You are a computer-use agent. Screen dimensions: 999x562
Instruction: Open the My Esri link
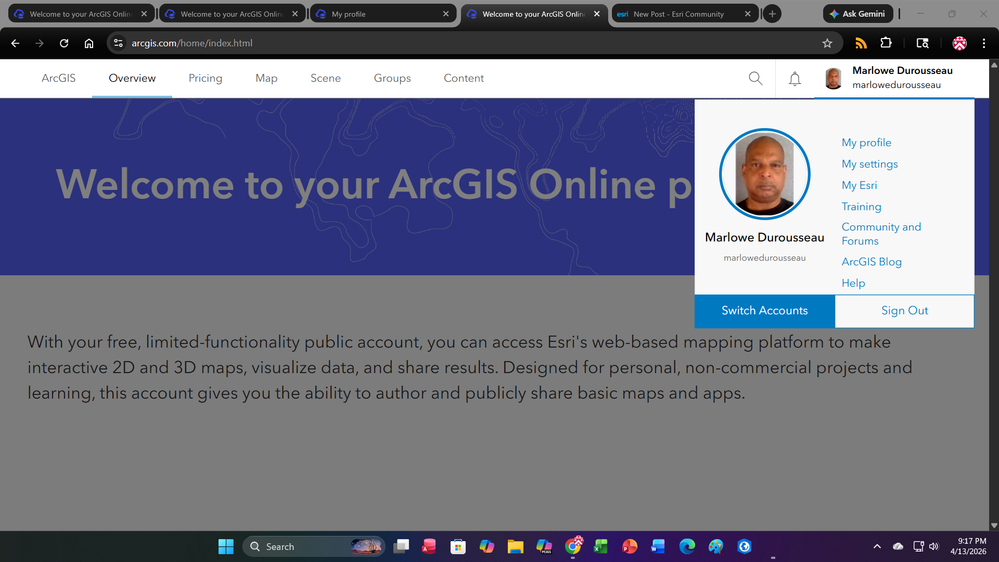tap(859, 185)
